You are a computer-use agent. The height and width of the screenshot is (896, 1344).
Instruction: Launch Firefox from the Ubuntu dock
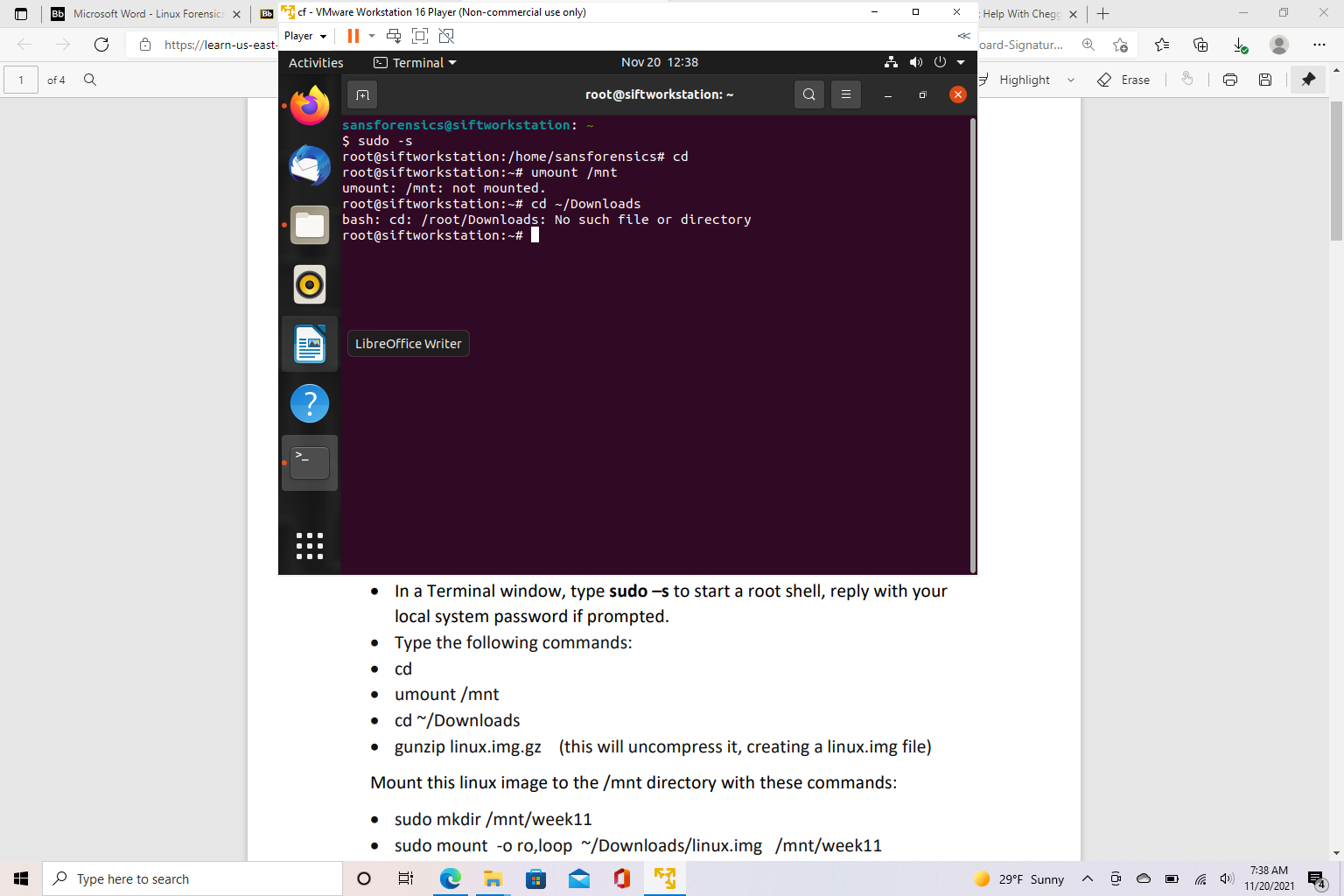pyautogui.click(x=309, y=105)
